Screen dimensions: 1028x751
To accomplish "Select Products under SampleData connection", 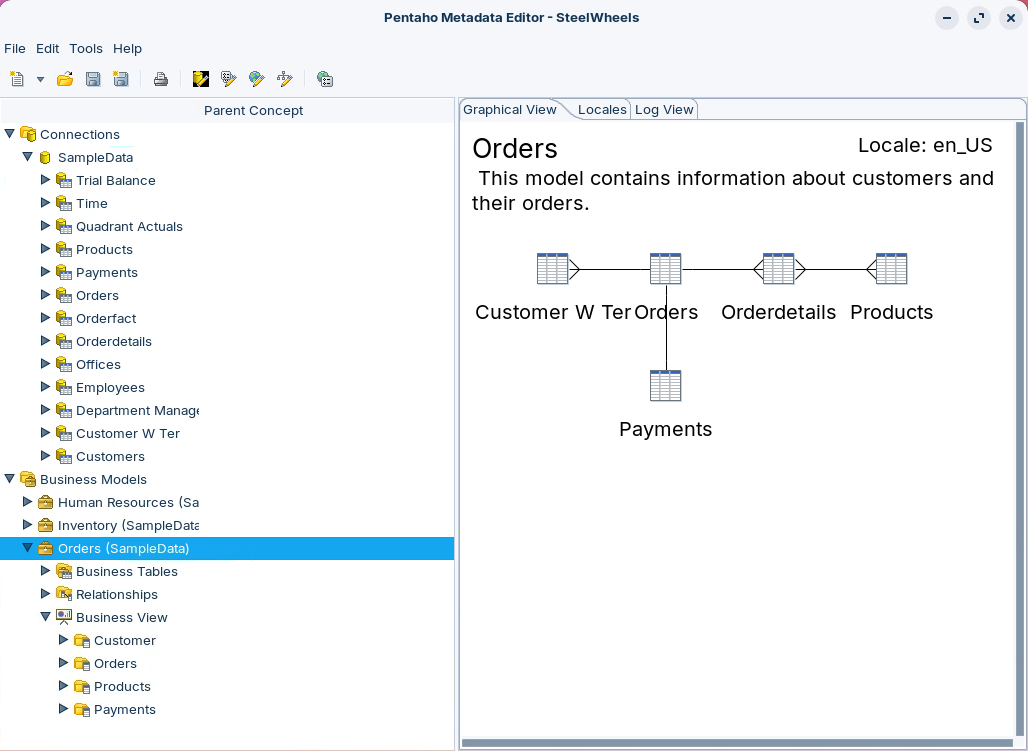I will [104, 249].
